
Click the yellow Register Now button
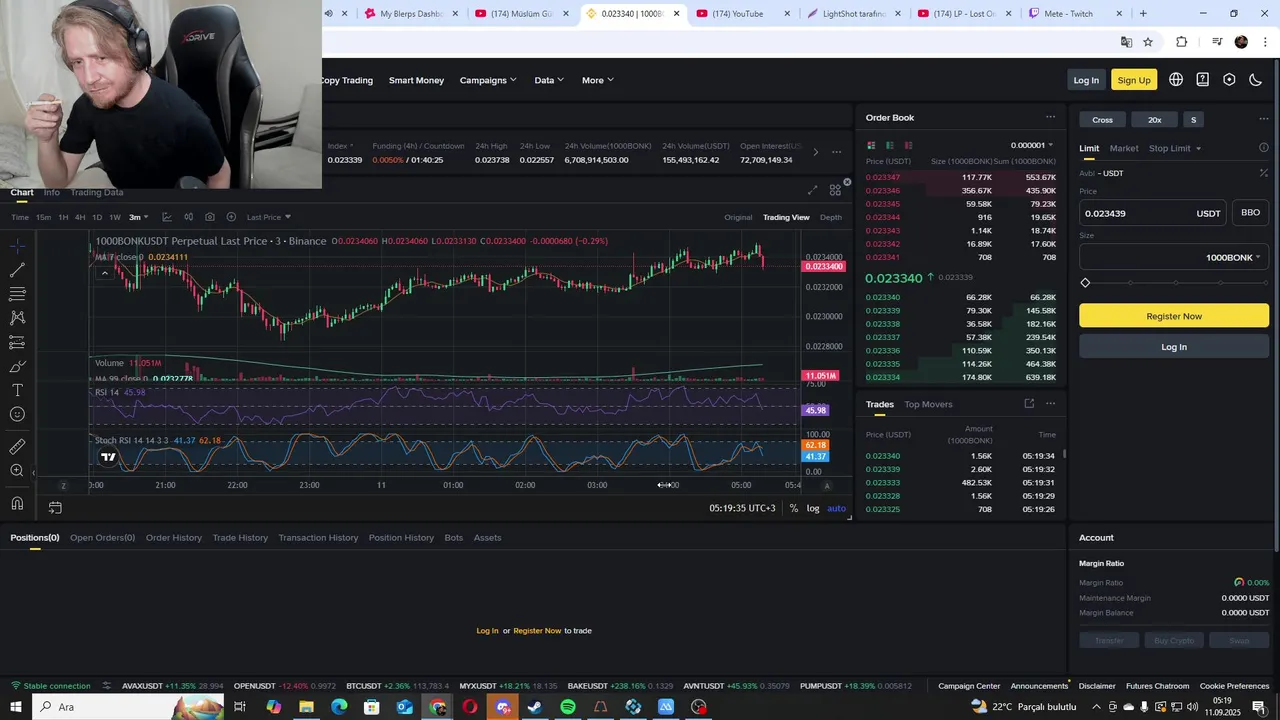(1174, 316)
